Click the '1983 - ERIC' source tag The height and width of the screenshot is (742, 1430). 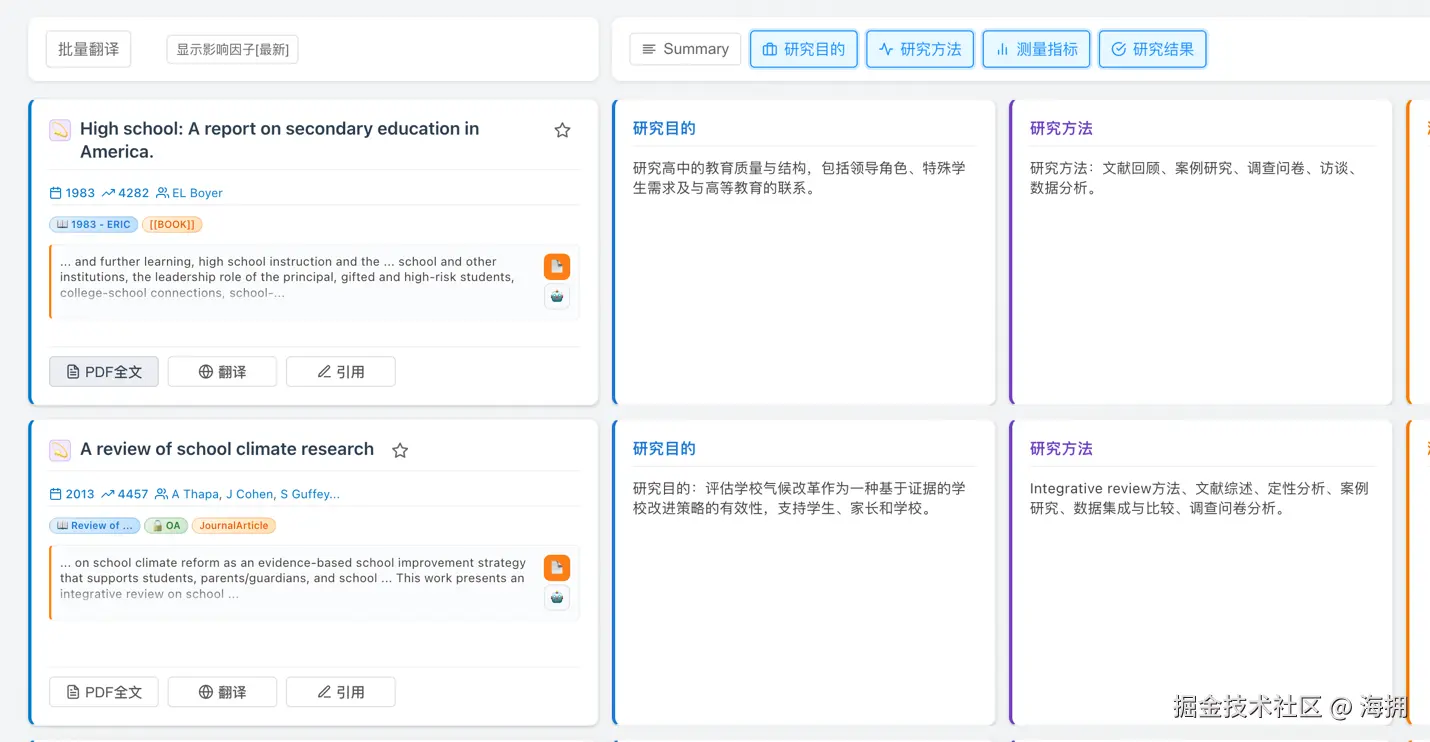(x=94, y=225)
